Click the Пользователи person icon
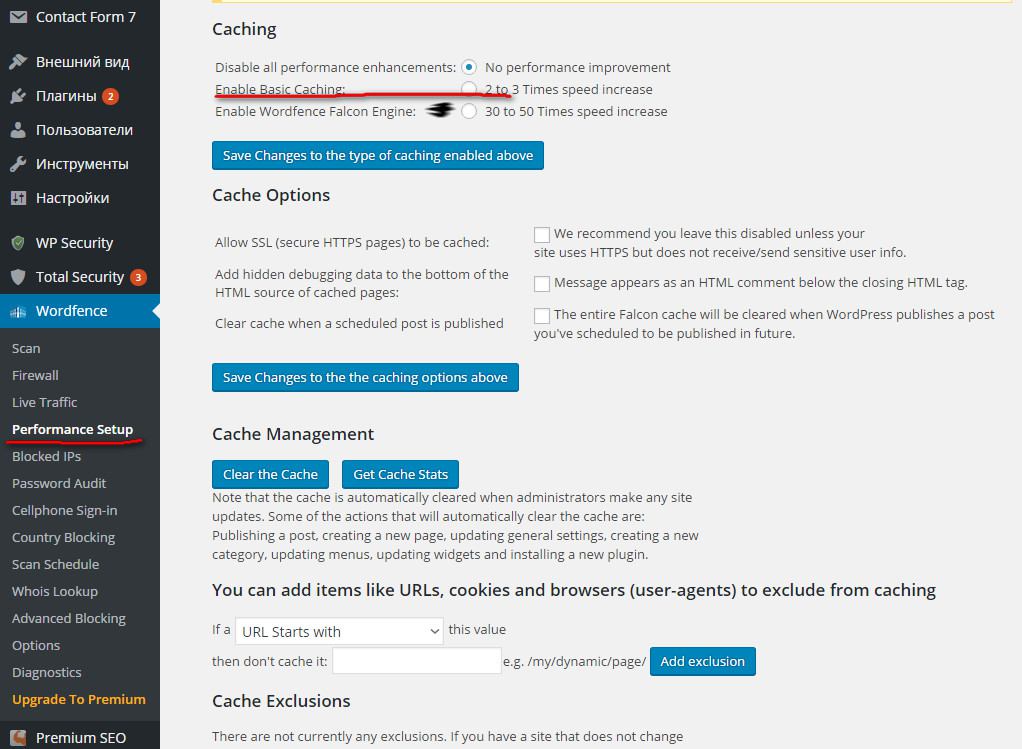 pos(18,130)
